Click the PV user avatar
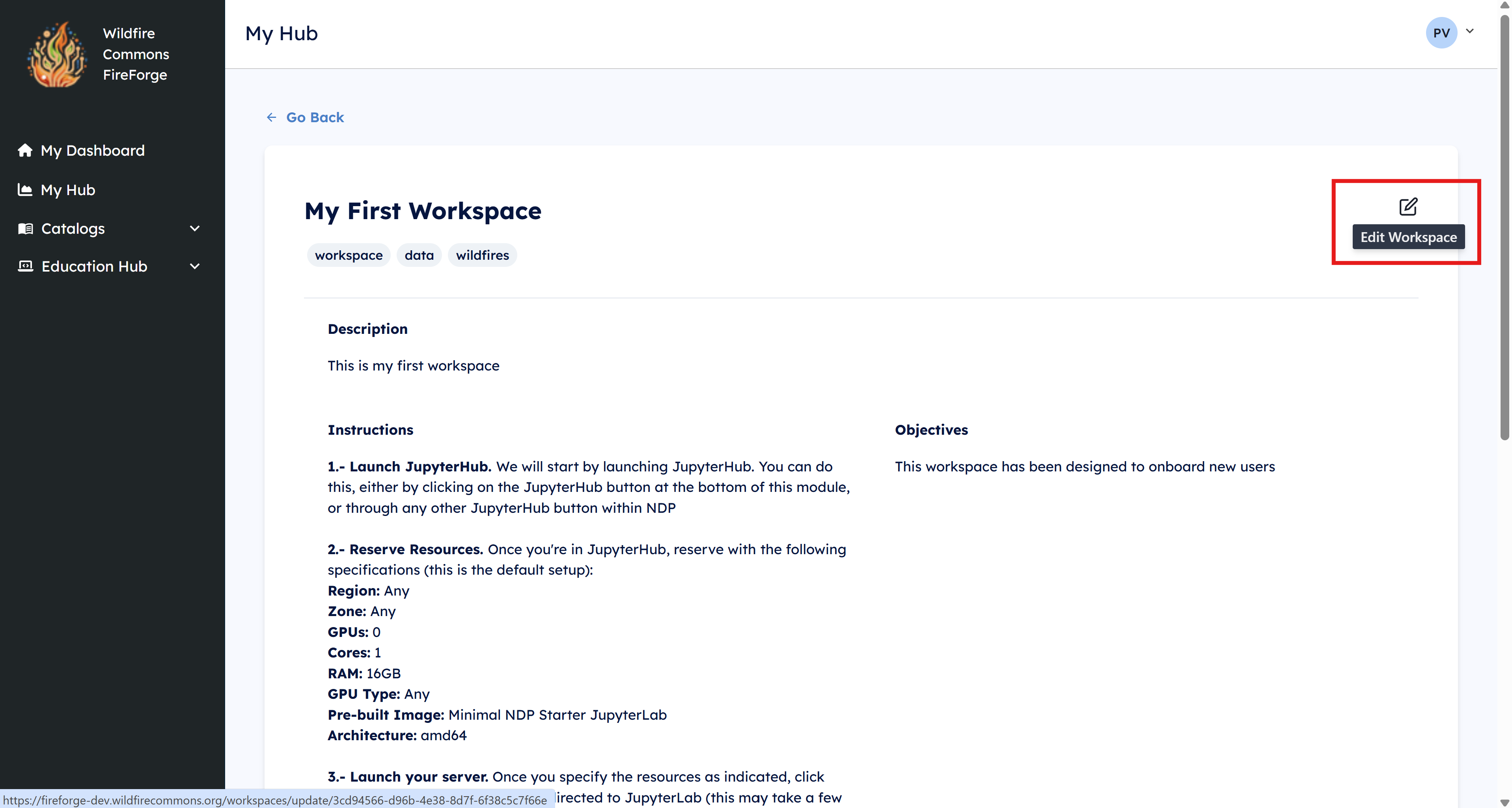1512x808 pixels. [1441, 33]
